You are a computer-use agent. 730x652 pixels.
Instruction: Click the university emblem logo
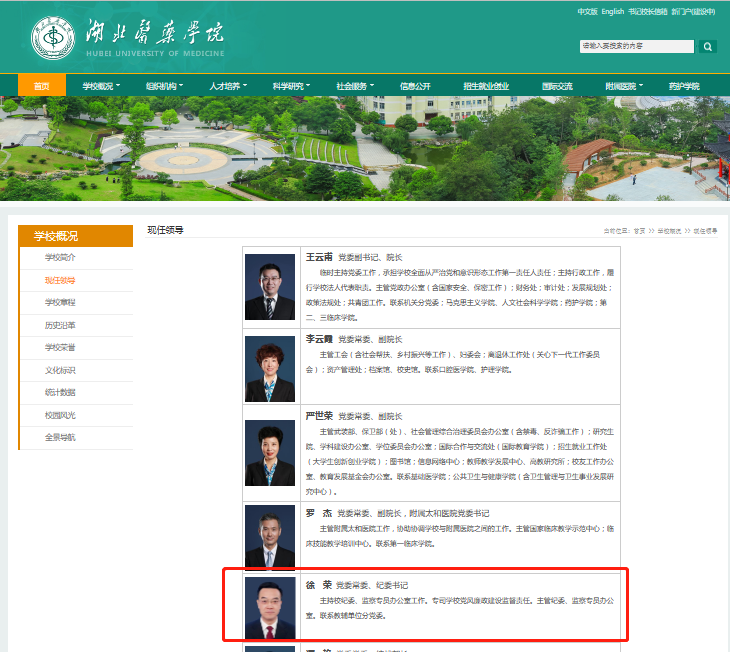[53, 38]
